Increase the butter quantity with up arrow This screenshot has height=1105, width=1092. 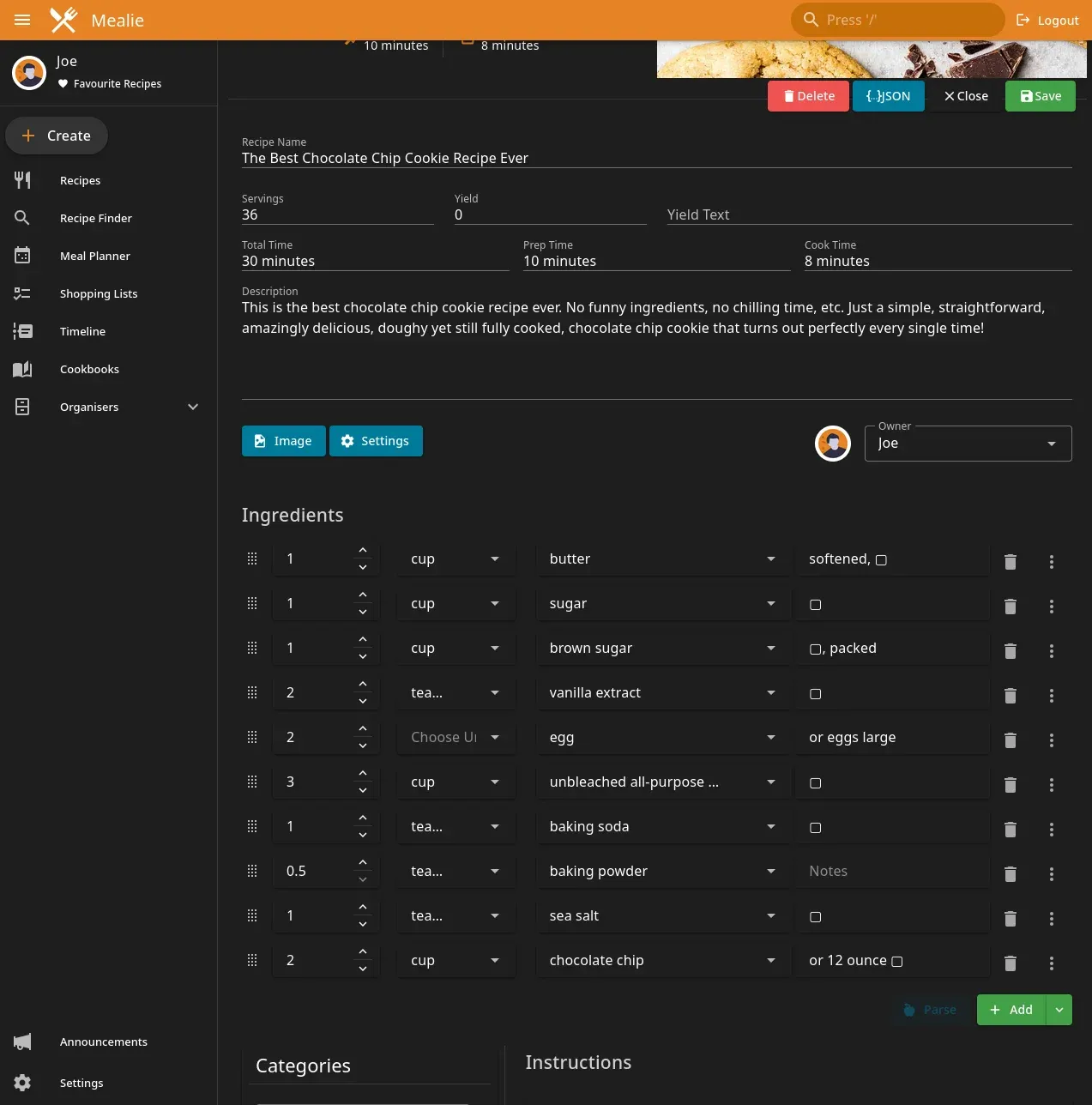point(363,550)
